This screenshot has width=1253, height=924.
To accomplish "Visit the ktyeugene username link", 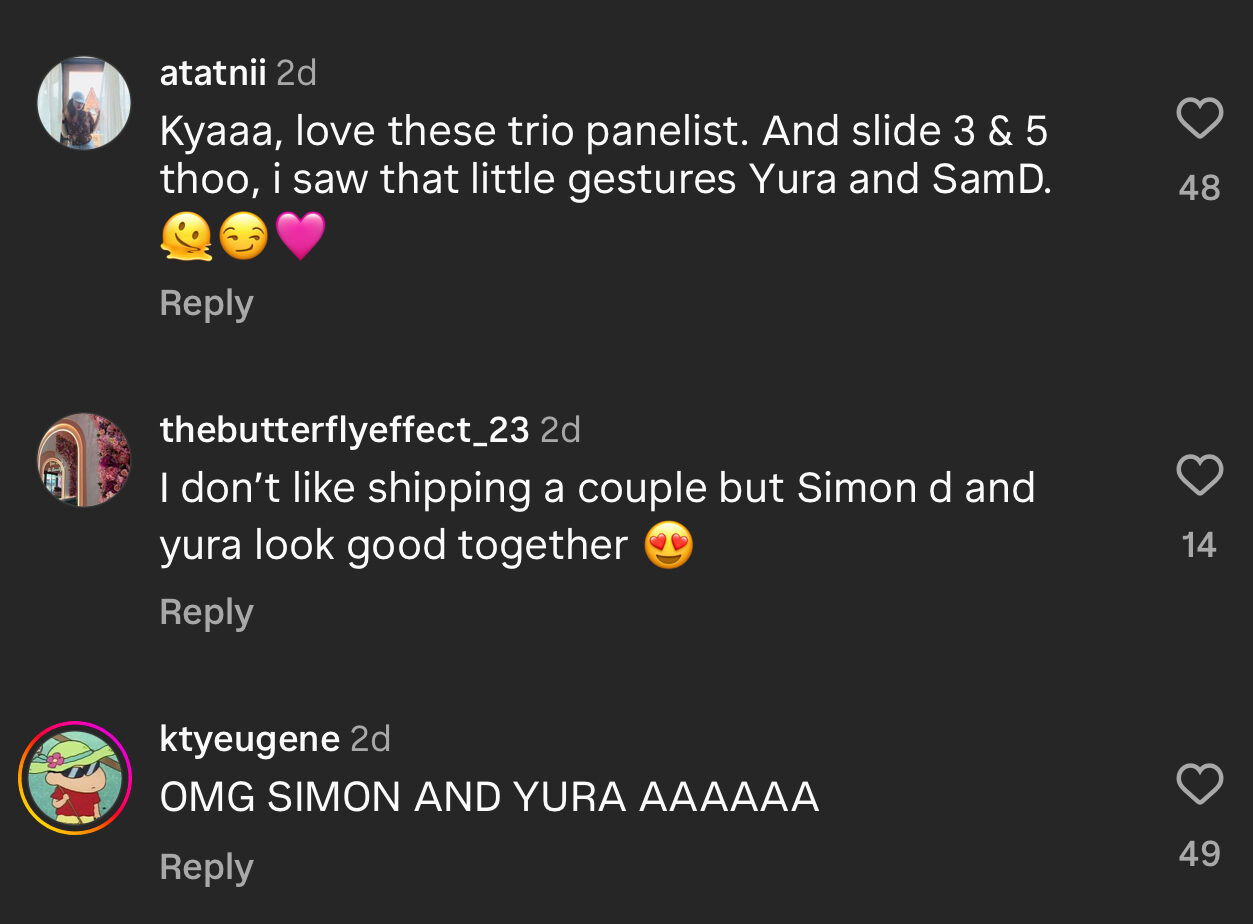I will tap(249, 739).
